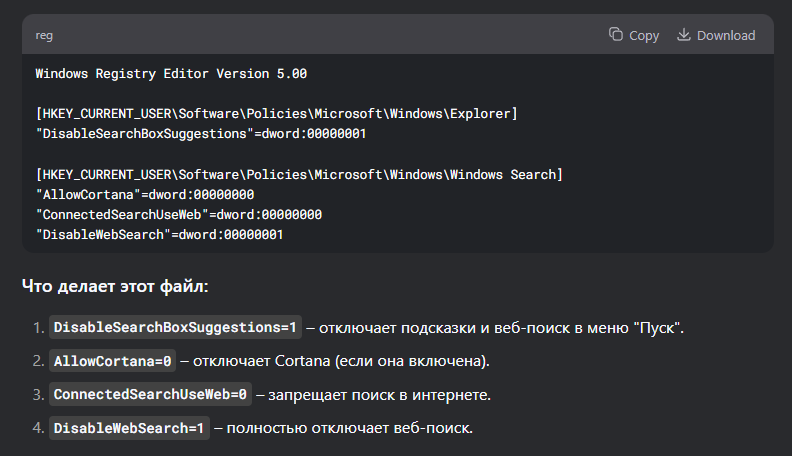
Task: Click the Download arrow icon
Action: tap(684, 35)
